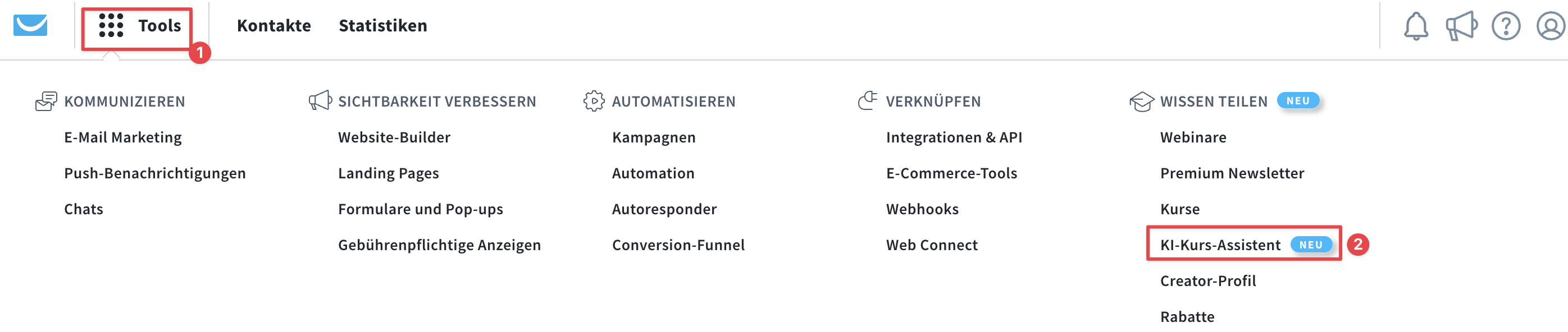Select the Kontakte menu item
Screen dimensions: 1568x332
pyautogui.click(x=274, y=26)
